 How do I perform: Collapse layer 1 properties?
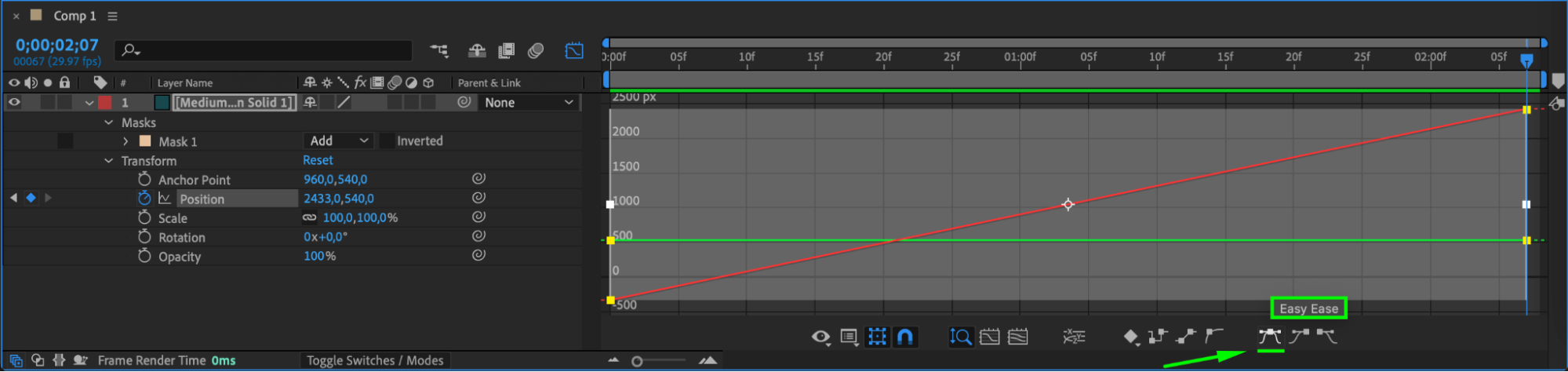89,103
